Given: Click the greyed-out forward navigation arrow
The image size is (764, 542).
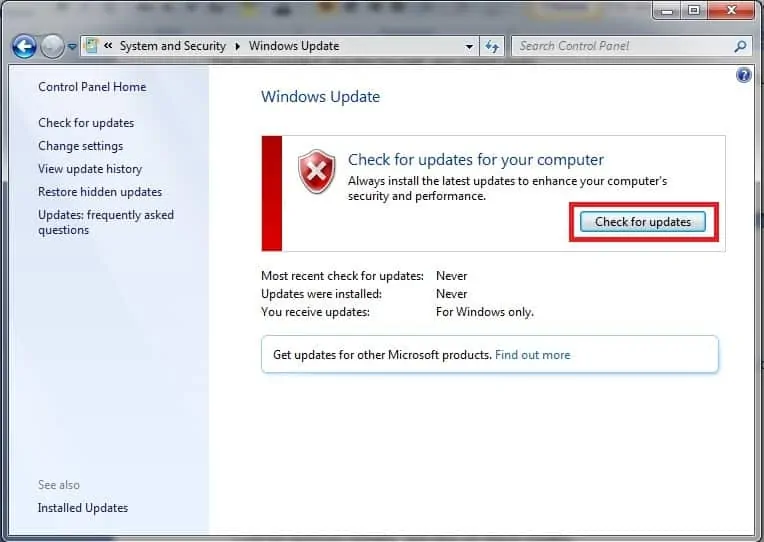Looking at the screenshot, I should (x=52, y=47).
